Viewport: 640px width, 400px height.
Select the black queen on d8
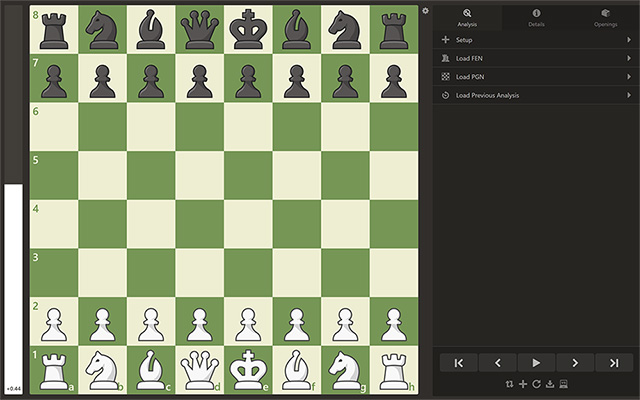pos(200,29)
